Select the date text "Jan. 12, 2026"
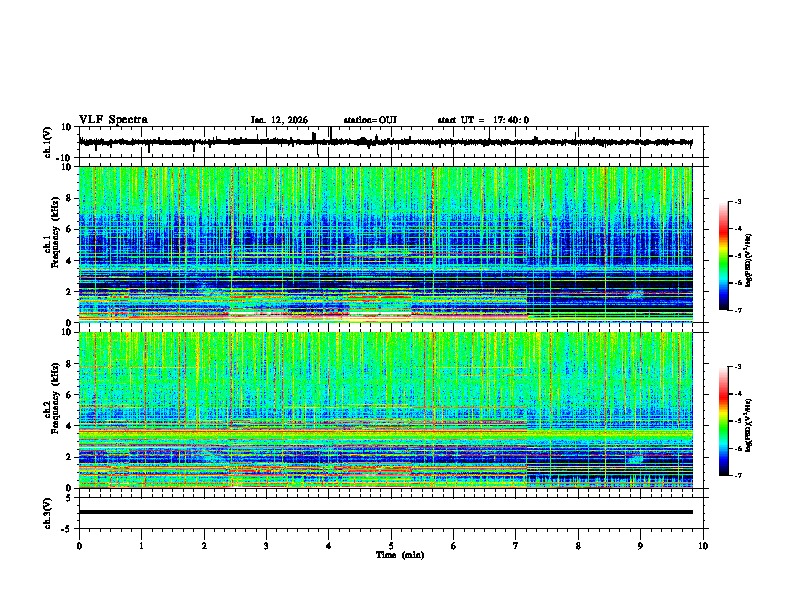792x612 pixels. pos(279,120)
